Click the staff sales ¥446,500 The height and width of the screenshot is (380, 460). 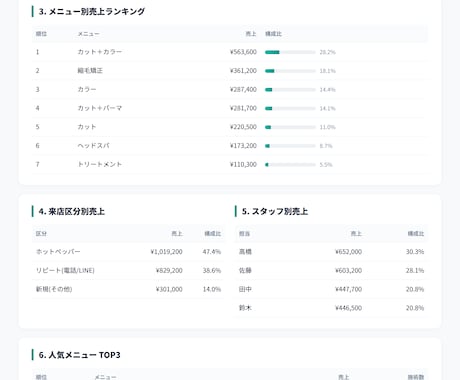[348, 308]
